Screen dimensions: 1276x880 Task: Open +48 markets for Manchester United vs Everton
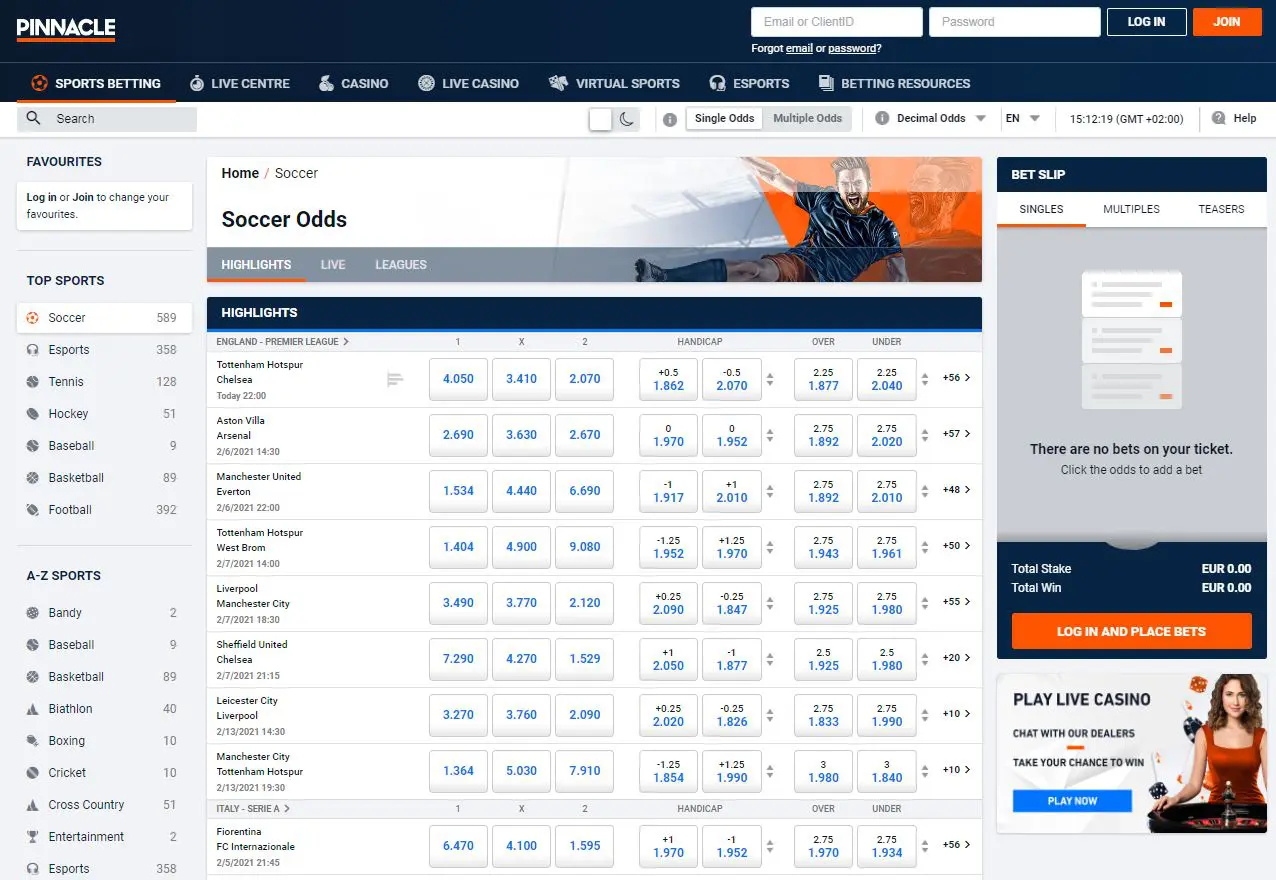click(956, 490)
